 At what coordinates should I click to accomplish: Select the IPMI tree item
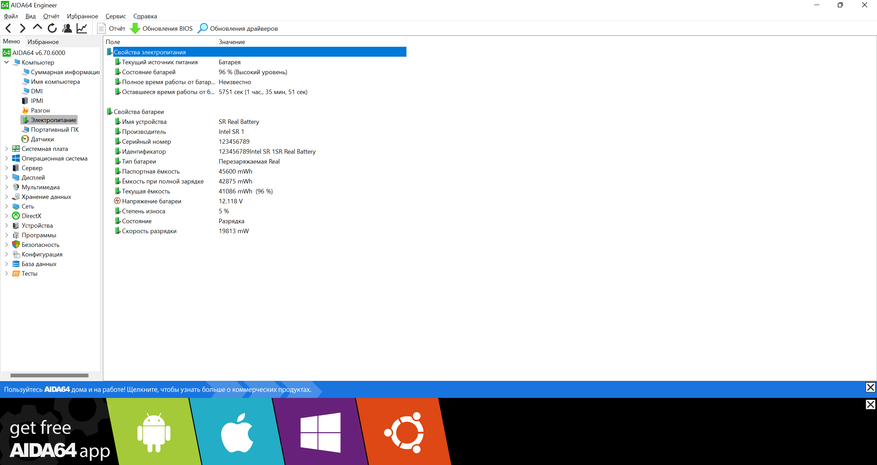point(32,101)
